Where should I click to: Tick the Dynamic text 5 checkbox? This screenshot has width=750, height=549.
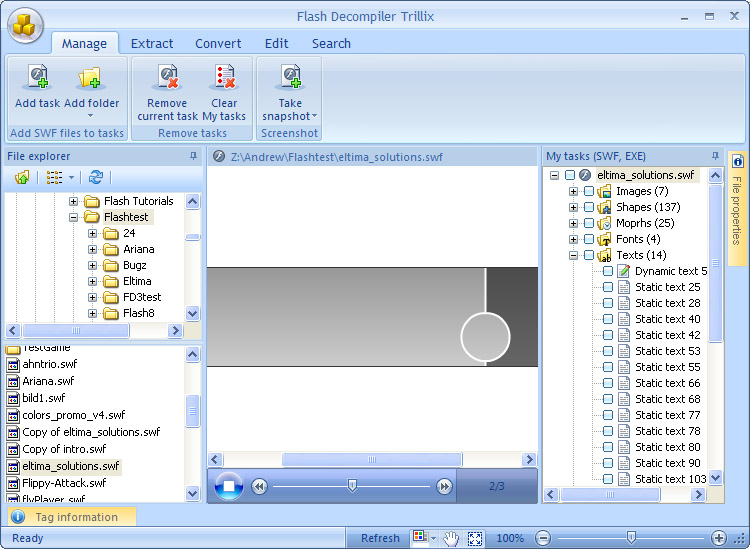pyautogui.click(x=607, y=271)
